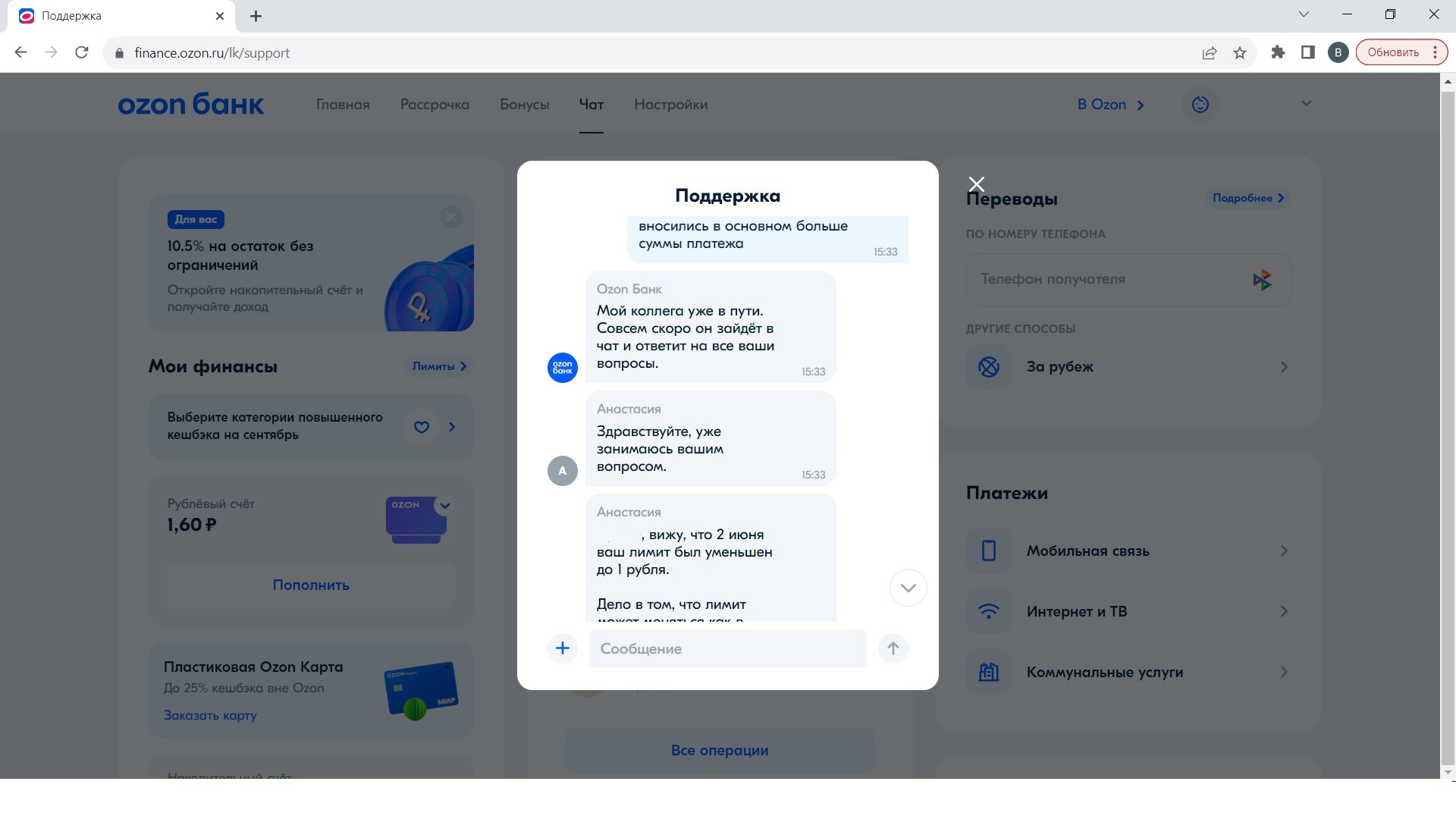The height and width of the screenshot is (819, 1456).
Task: Close the Поддержка chat dialog
Action: 976,184
